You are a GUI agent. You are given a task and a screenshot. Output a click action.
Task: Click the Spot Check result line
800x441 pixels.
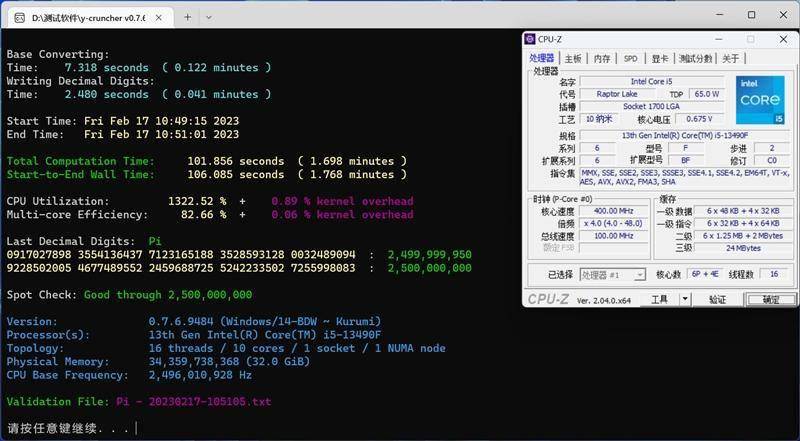point(130,295)
